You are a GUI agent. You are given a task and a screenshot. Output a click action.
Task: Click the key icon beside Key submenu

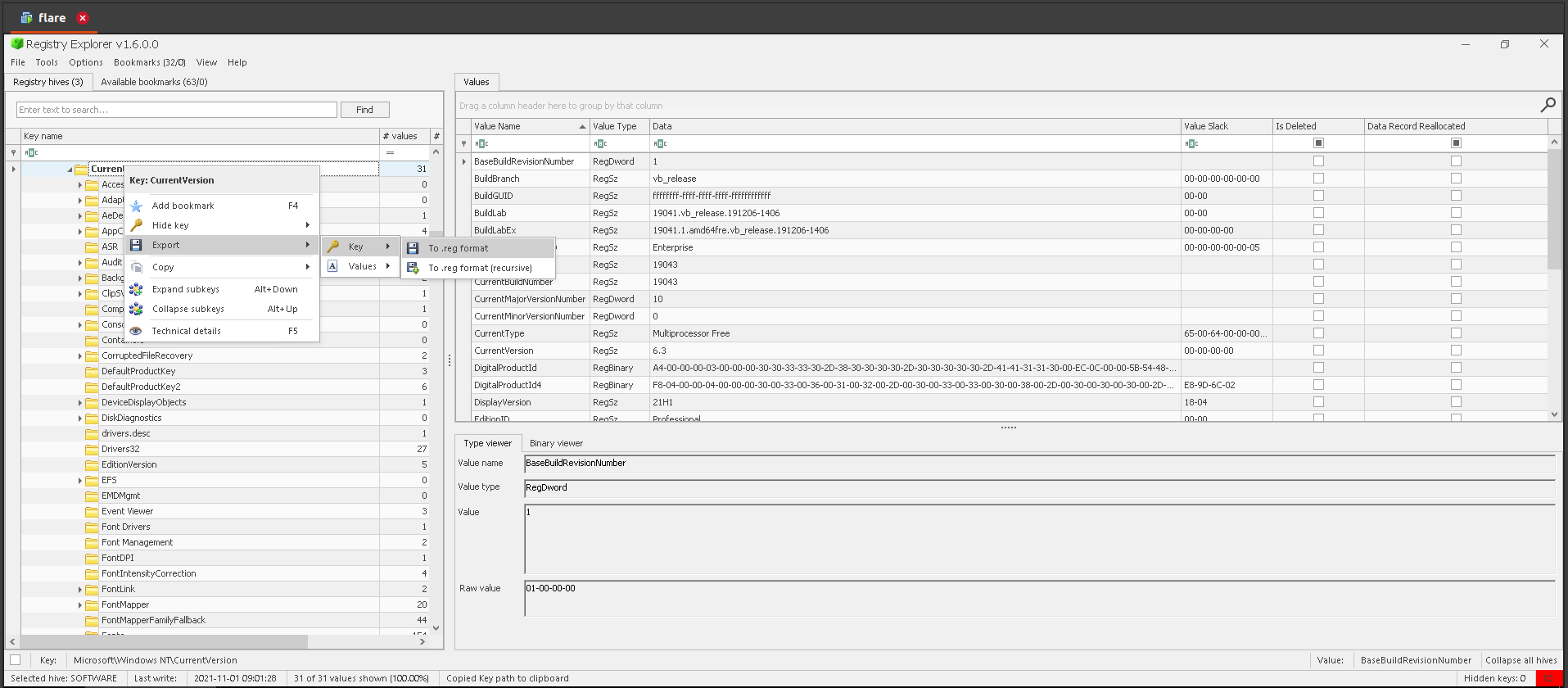click(333, 247)
